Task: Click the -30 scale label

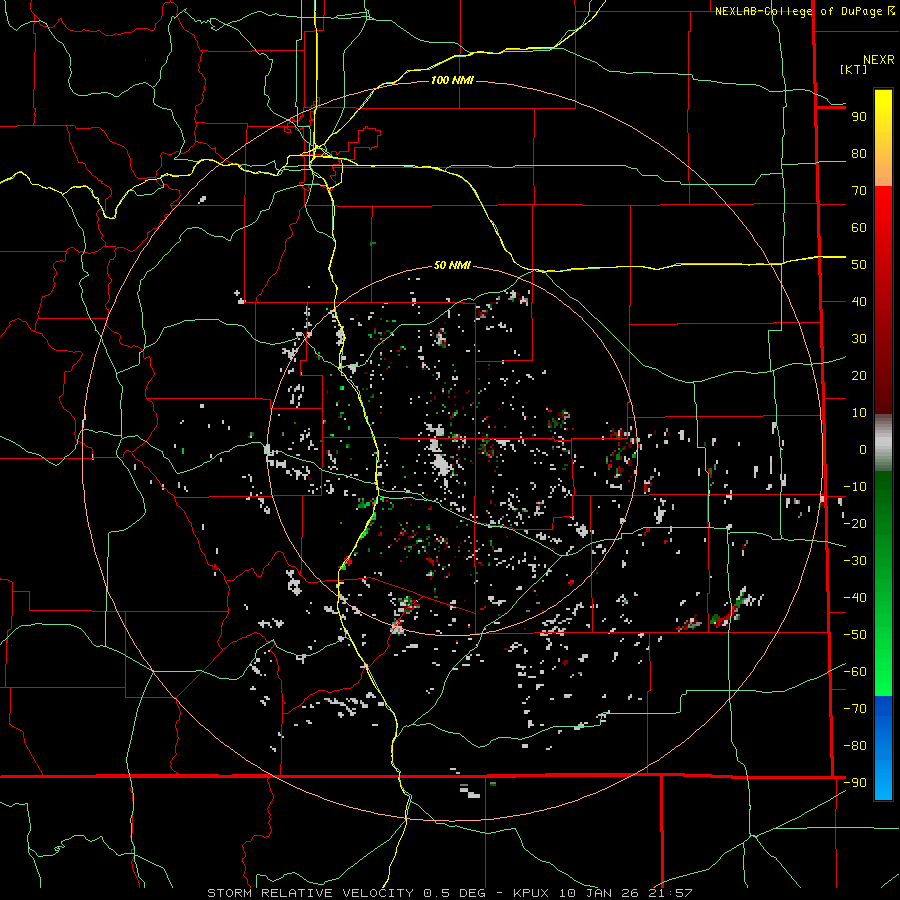Action: pyautogui.click(x=855, y=561)
